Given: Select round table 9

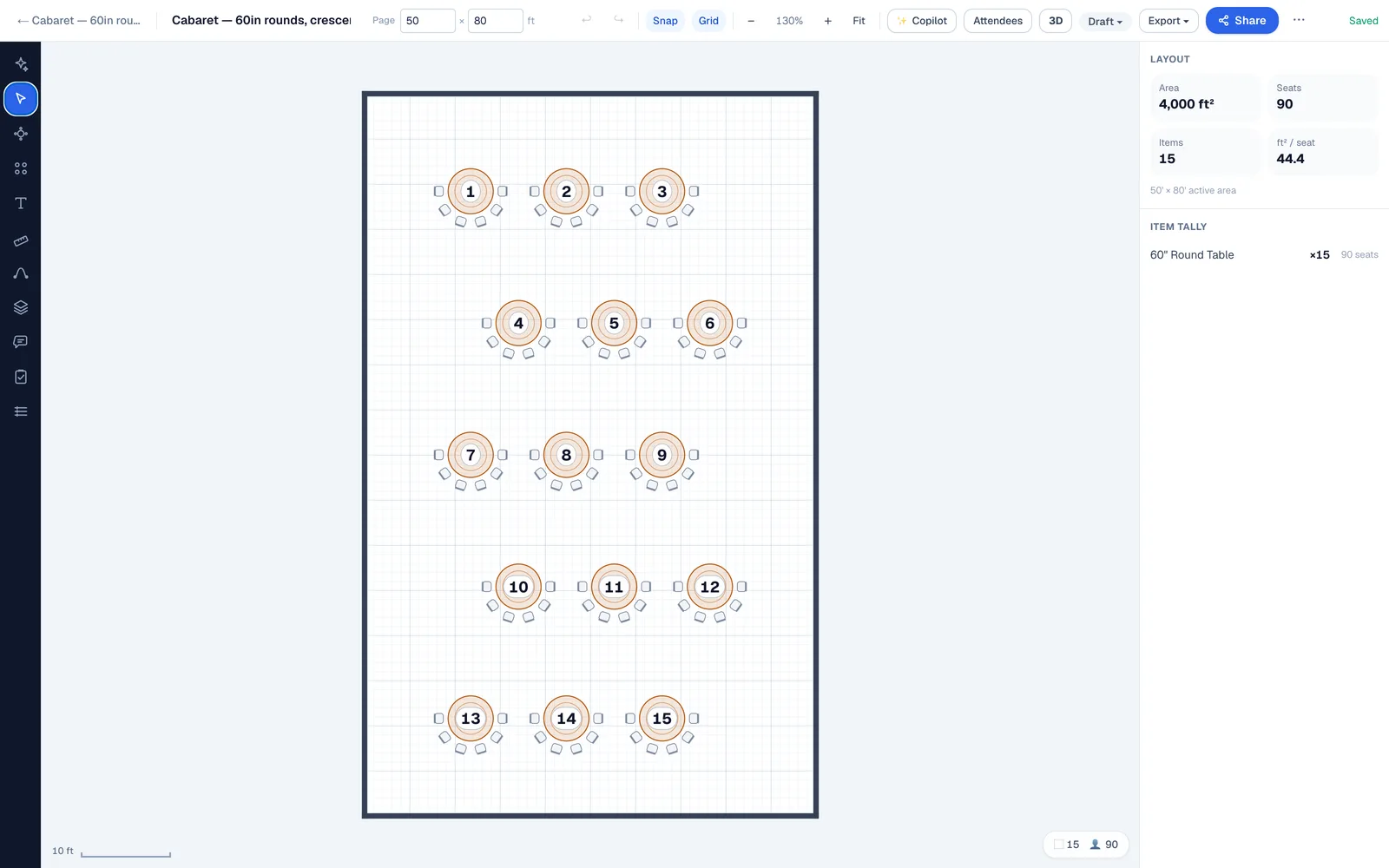Looking at the screenshot, I should pyautogui.click(x=662, y=455).
